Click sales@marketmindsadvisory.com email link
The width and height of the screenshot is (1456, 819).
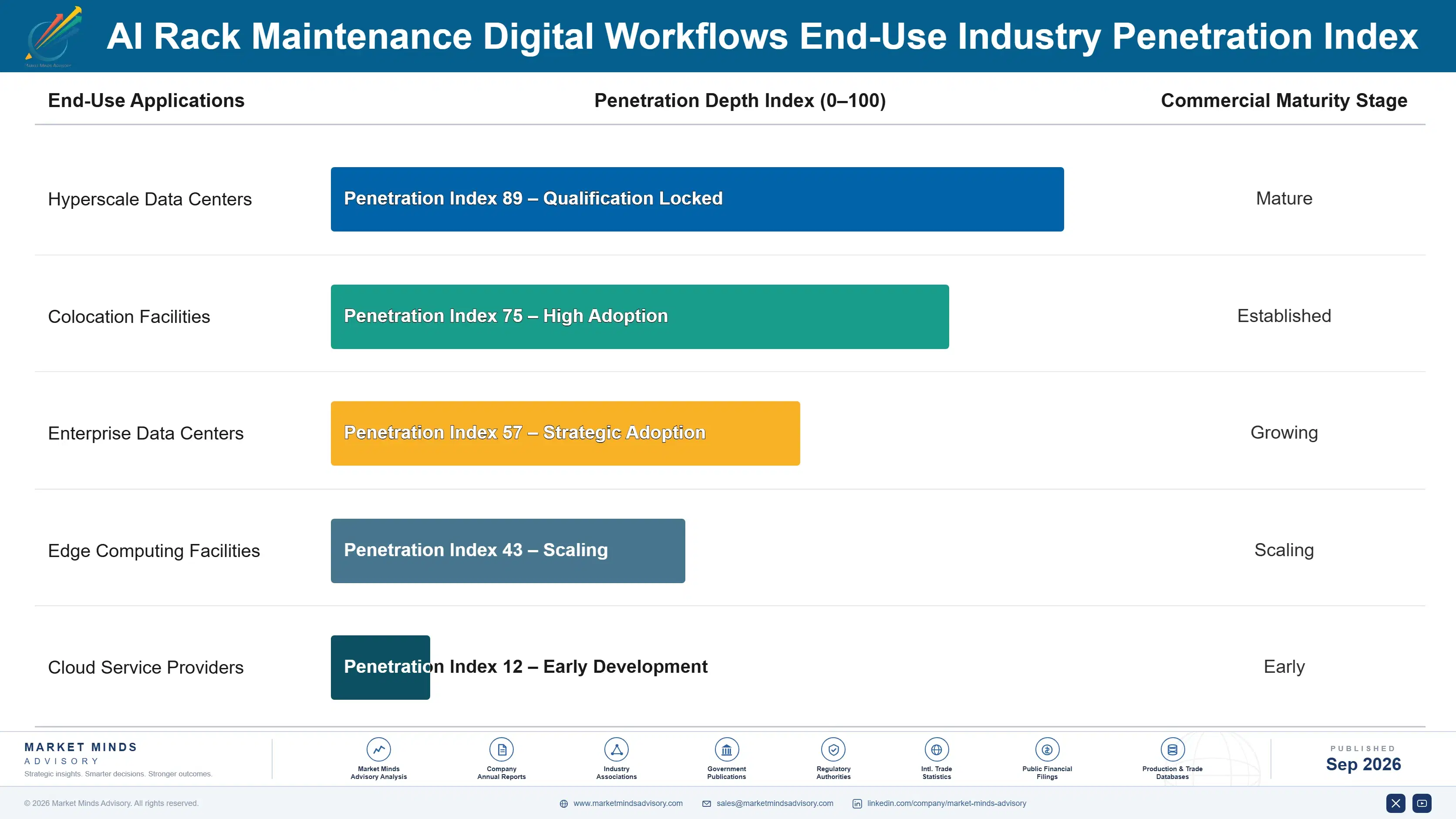pyautogui.click(x=775, y=803)
